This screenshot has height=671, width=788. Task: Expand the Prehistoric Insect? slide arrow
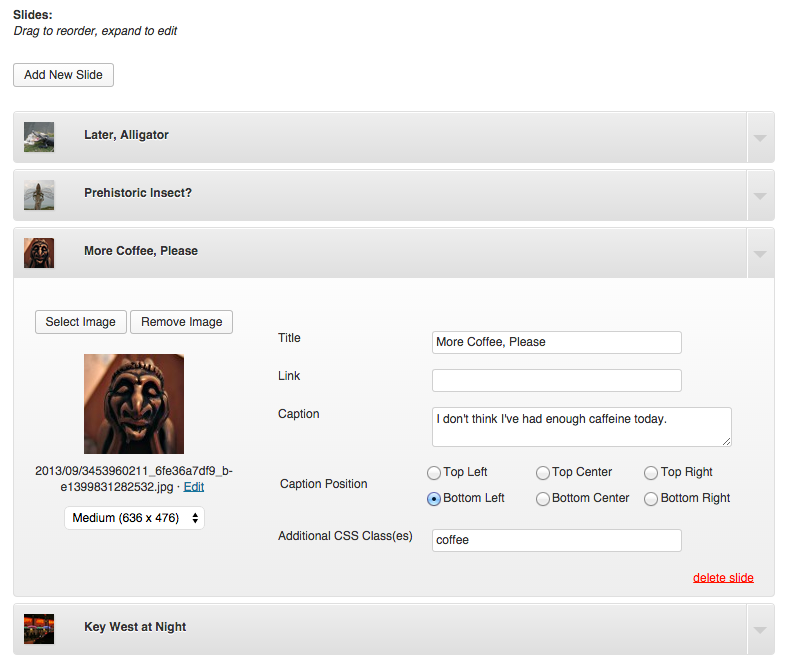pyautogui.click(x=760, y=196)
